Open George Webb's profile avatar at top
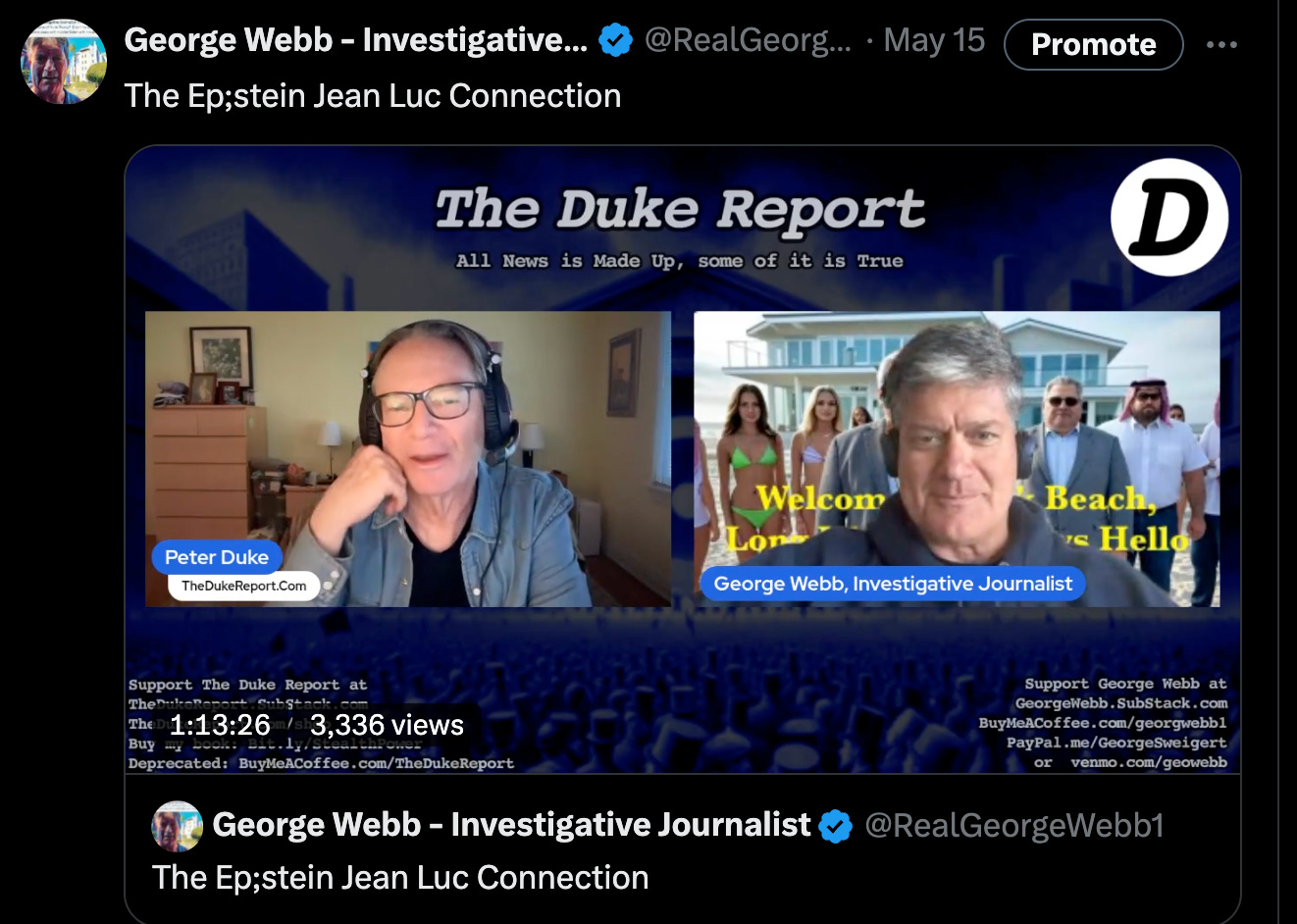This screenshot has height=924, width=1297. 64,61
